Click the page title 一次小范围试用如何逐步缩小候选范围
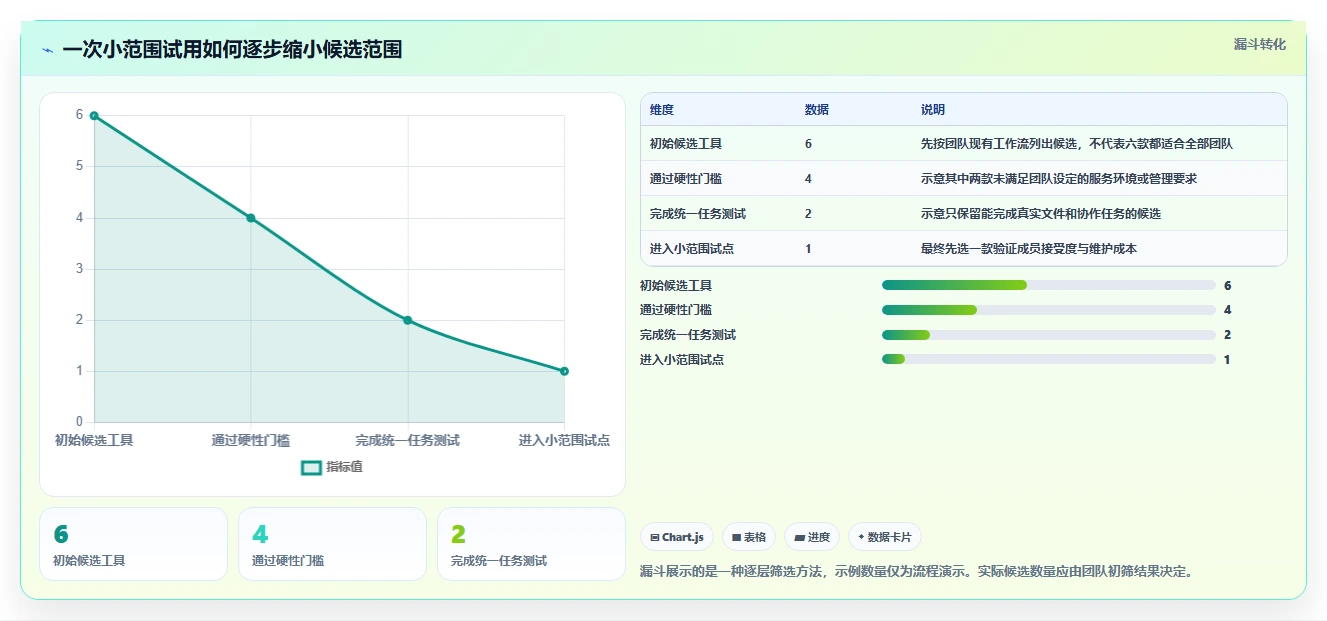The height and width of the screenshot is (621, 1327). click(x=232, y=50)
